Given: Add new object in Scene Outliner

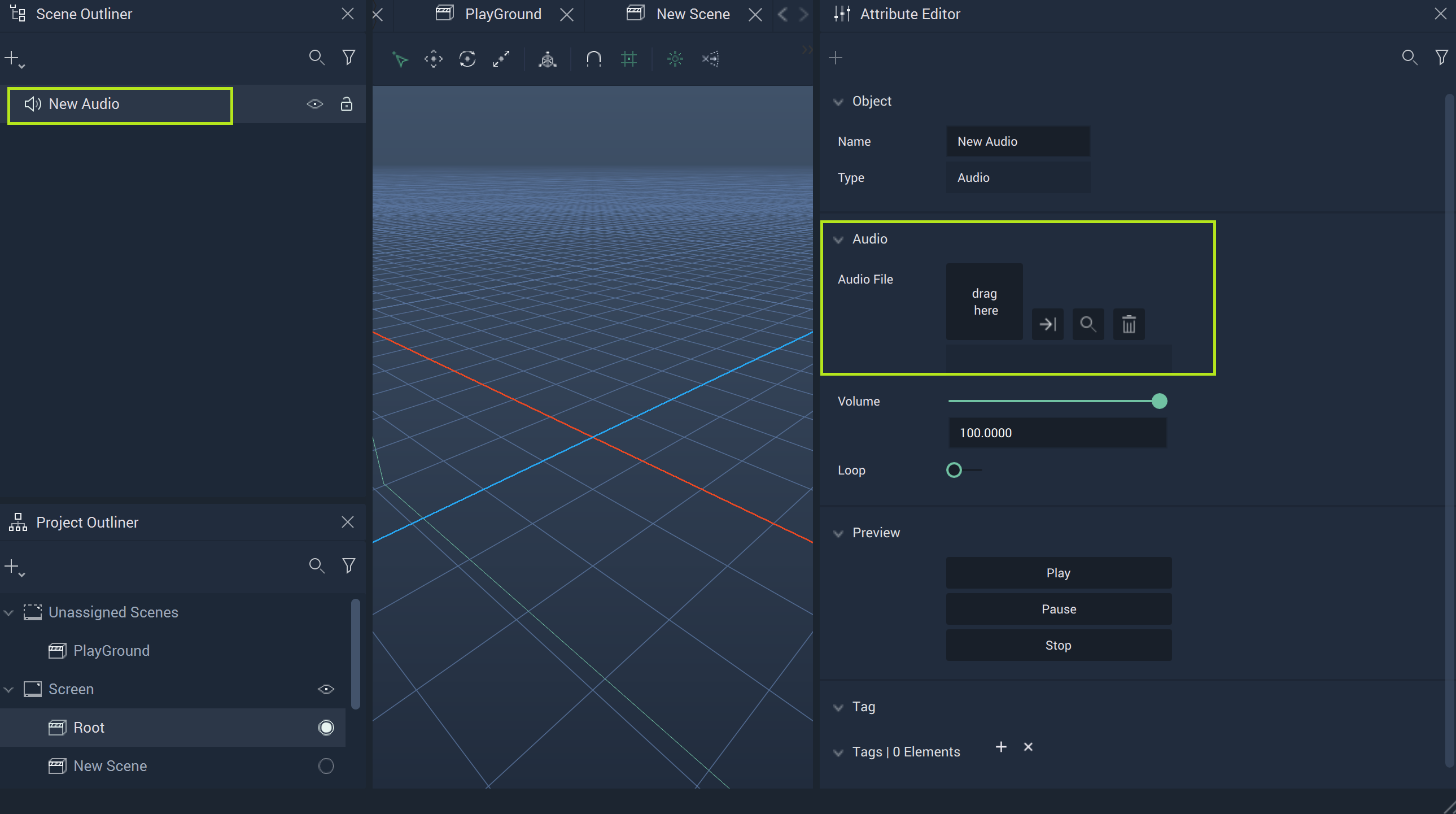Looking at the screenshot, I should (x=11, y=57).
